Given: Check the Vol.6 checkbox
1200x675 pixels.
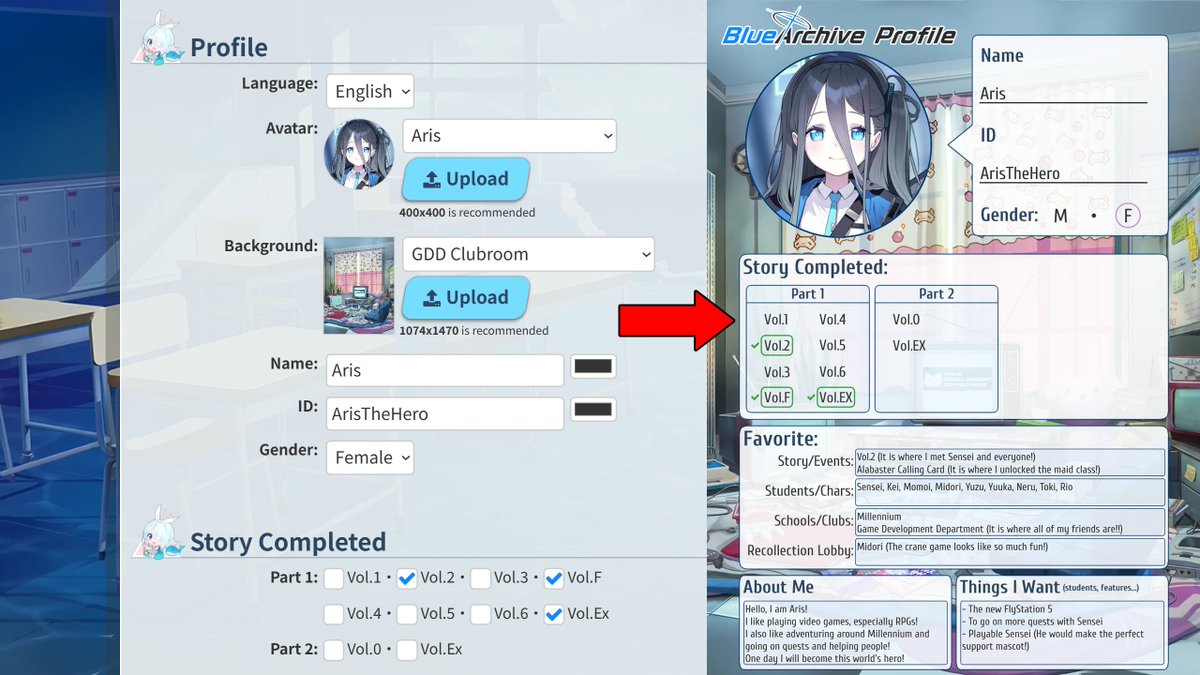Looking at the screenshot, I should pyautogui.click(x=480, y=614).
